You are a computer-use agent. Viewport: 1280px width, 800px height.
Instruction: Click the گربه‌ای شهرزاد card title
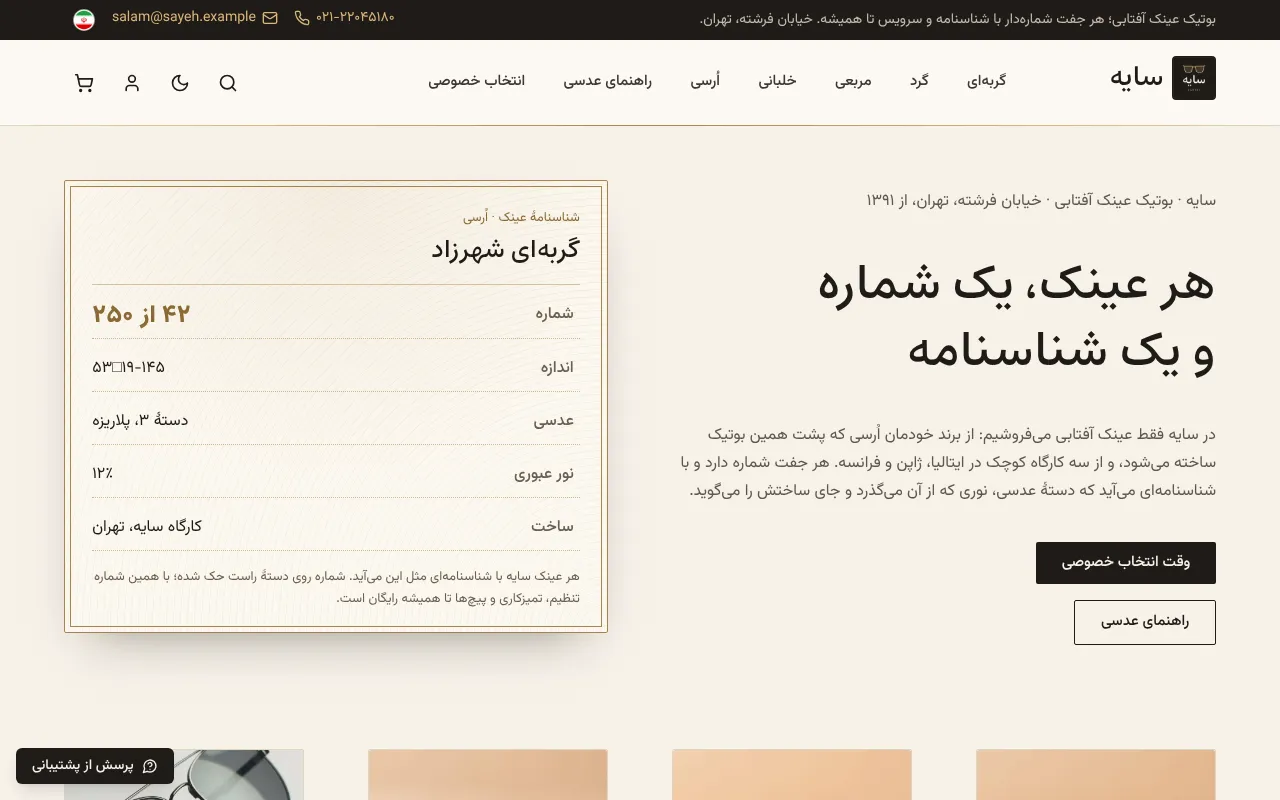(506, 249)
